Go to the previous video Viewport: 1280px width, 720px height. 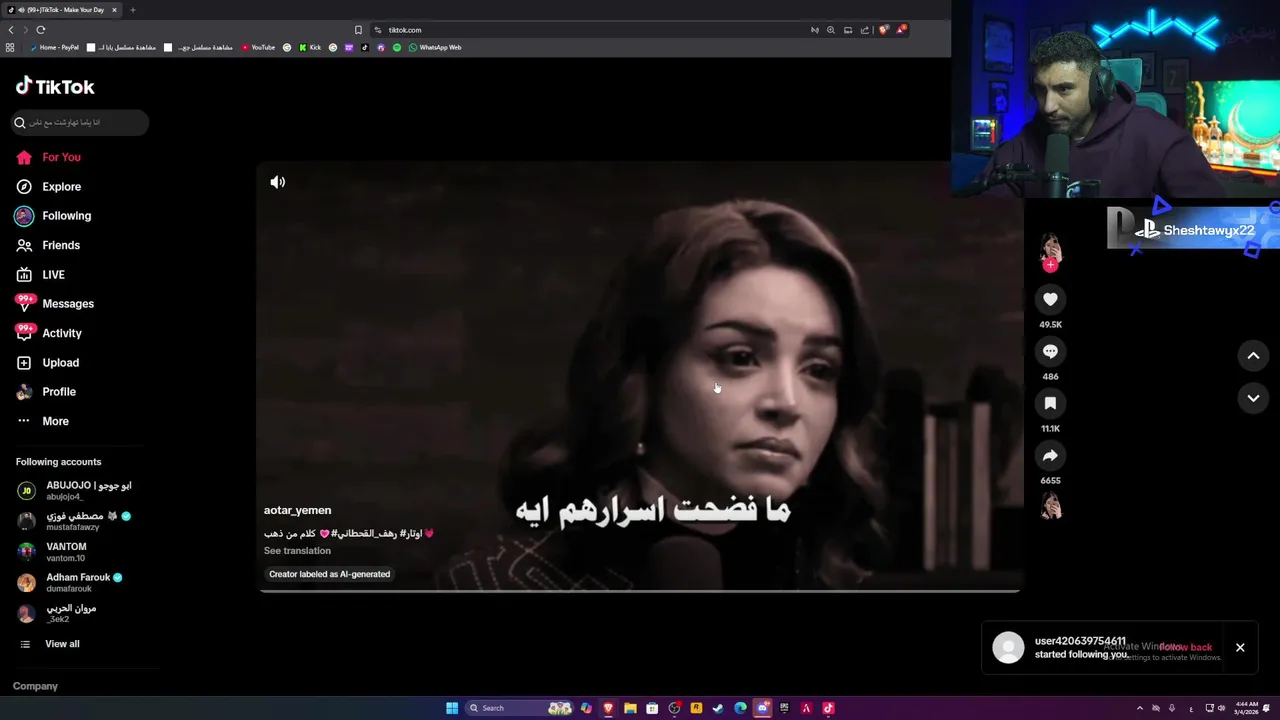click(1253, 355)
